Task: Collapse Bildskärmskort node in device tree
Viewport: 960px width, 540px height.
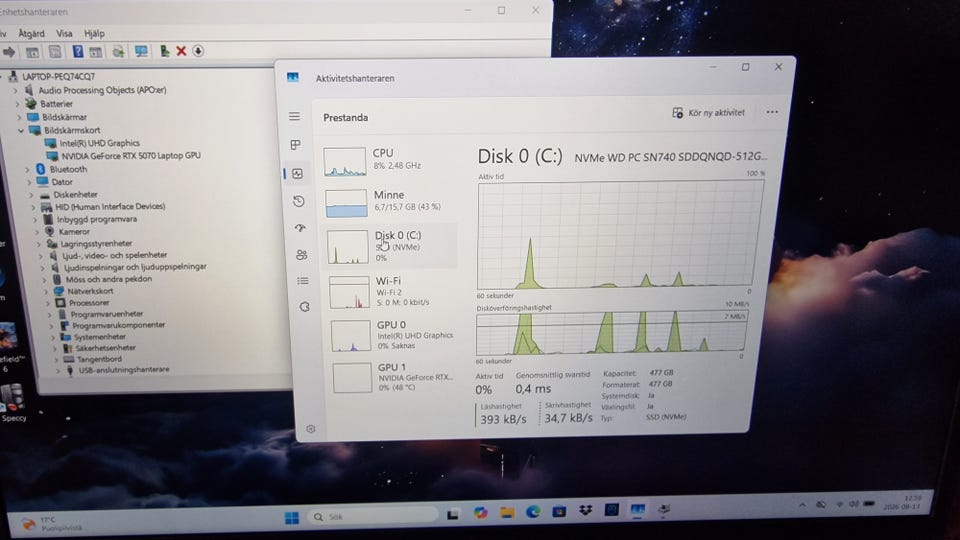Action: [21, 130]
